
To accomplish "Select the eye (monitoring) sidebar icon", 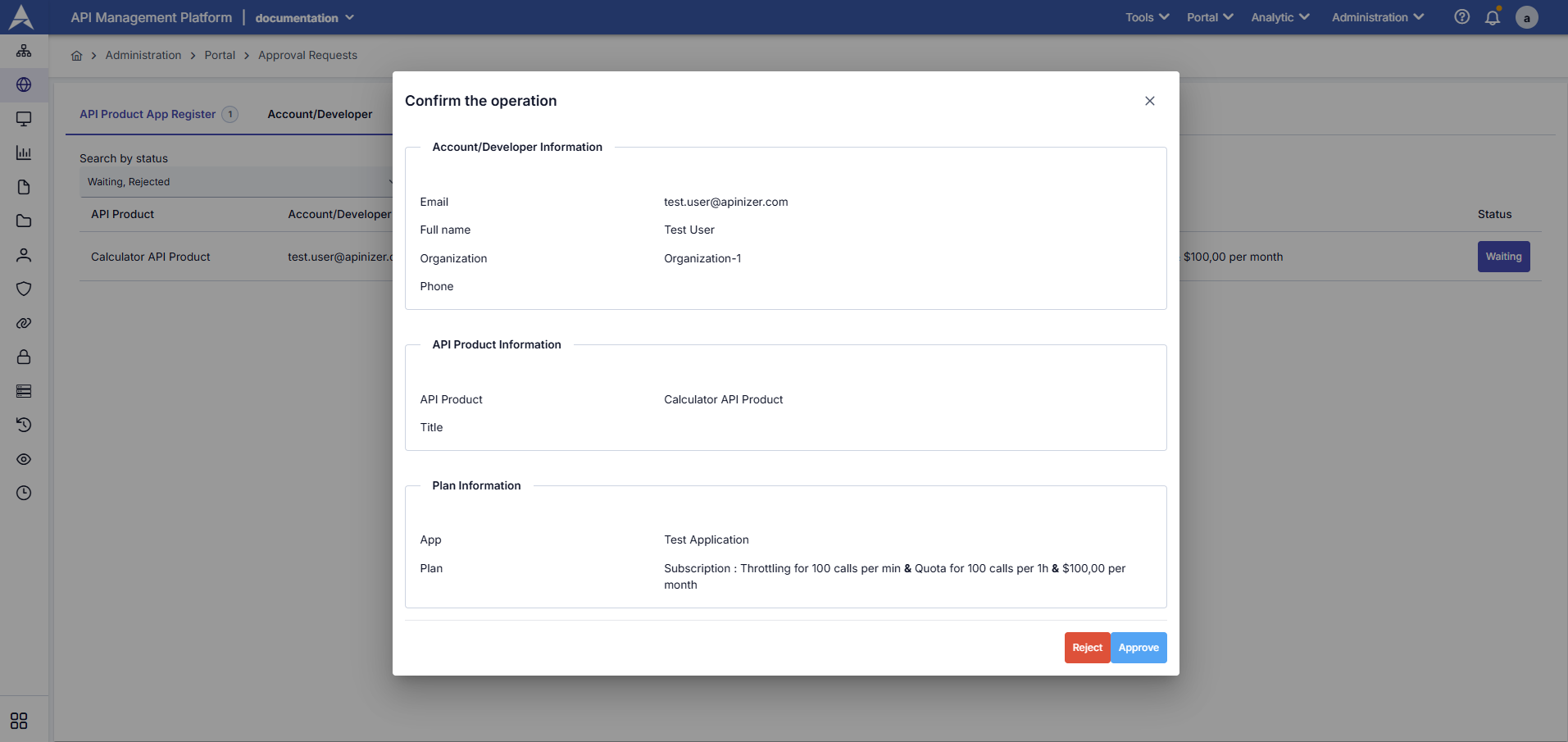I will tap(24, 459).
